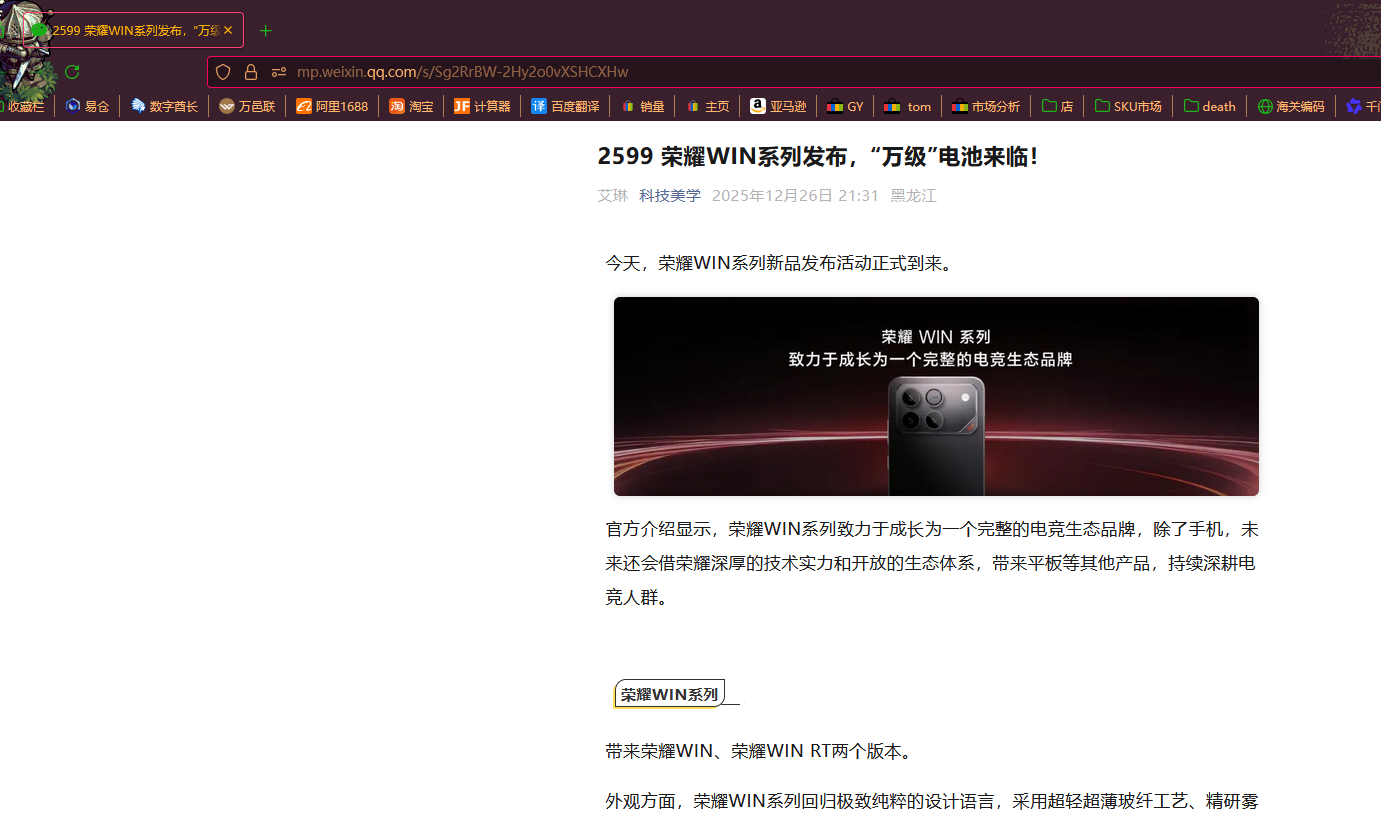Open 市场分析 bookmark
The image size is (1381, 827).
[x=986, y=106]
